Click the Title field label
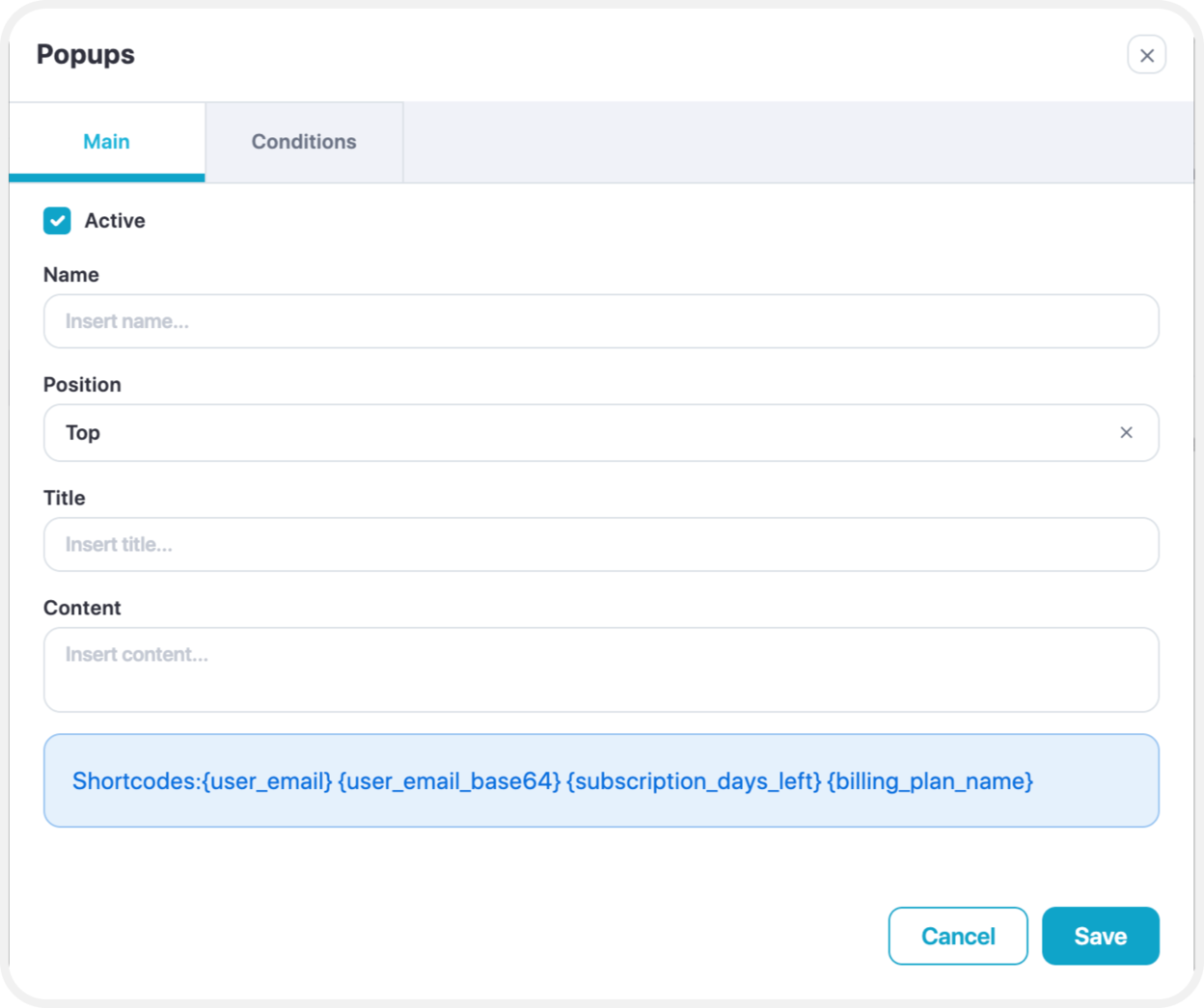Screen dimensions: 1204x1008 click(x=65, y=498)
